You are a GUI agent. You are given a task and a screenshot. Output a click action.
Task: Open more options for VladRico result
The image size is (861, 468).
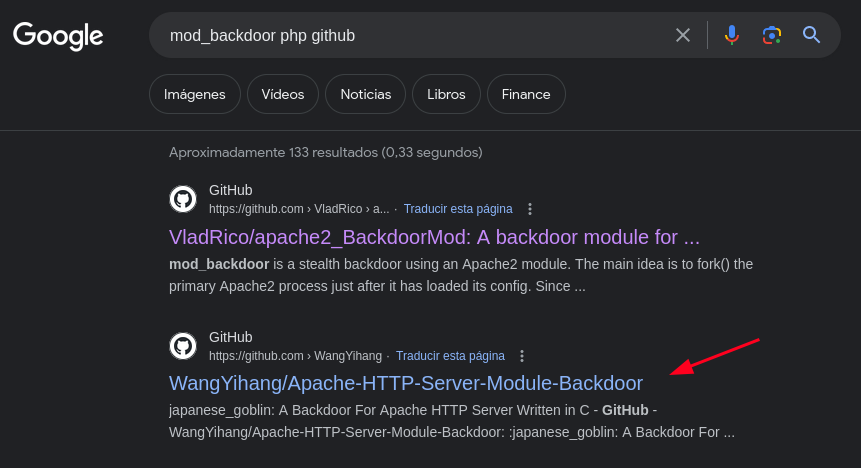click(x=530, y=209)
